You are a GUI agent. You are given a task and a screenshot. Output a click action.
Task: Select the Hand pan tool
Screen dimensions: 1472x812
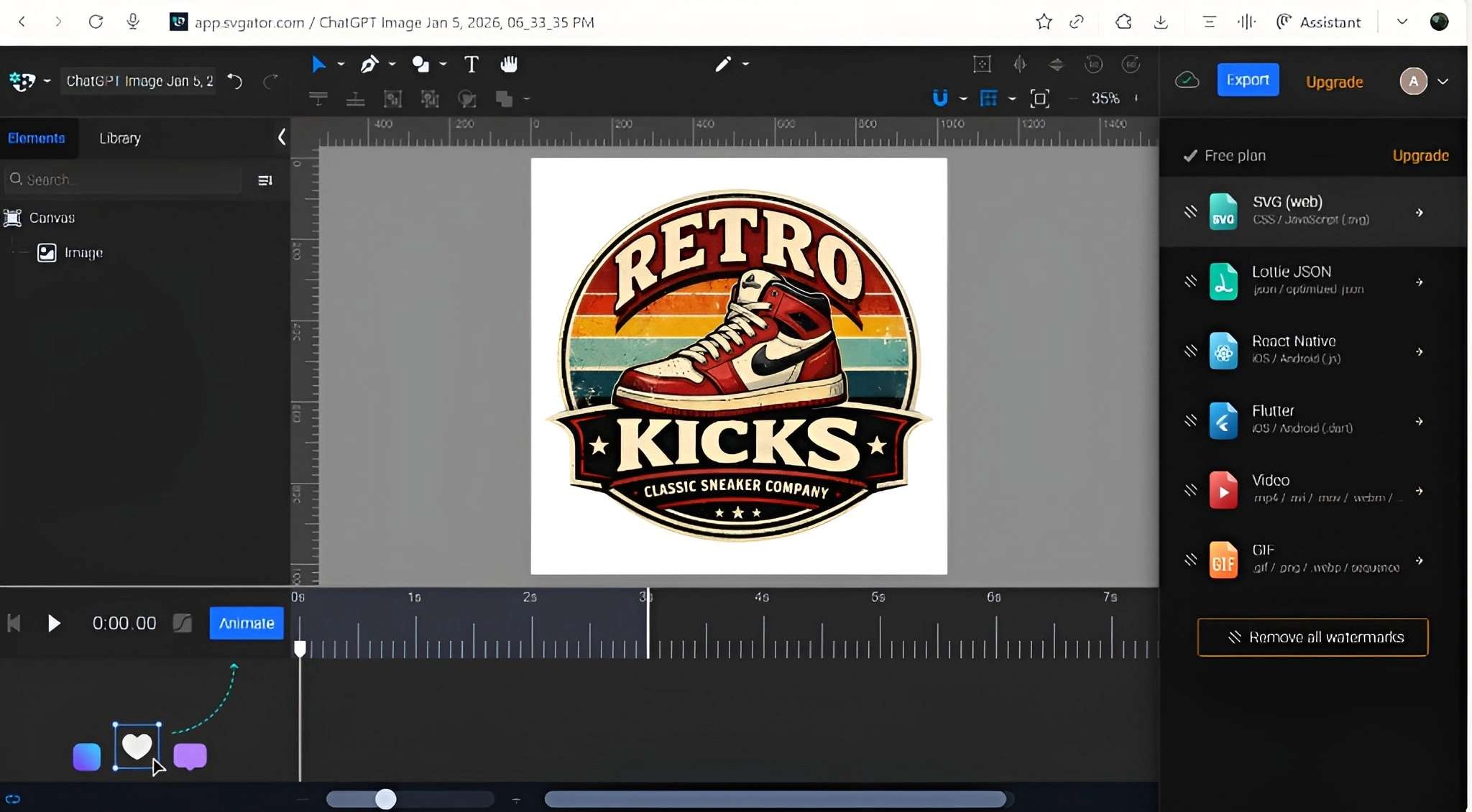509,65
